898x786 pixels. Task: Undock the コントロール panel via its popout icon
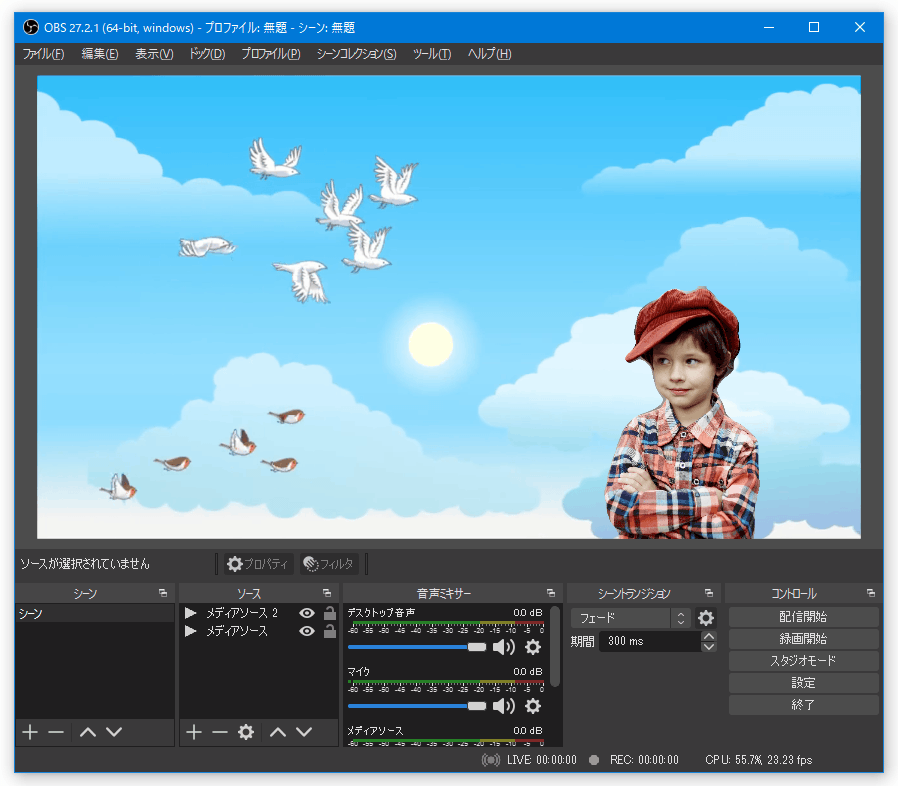[871, 593]
